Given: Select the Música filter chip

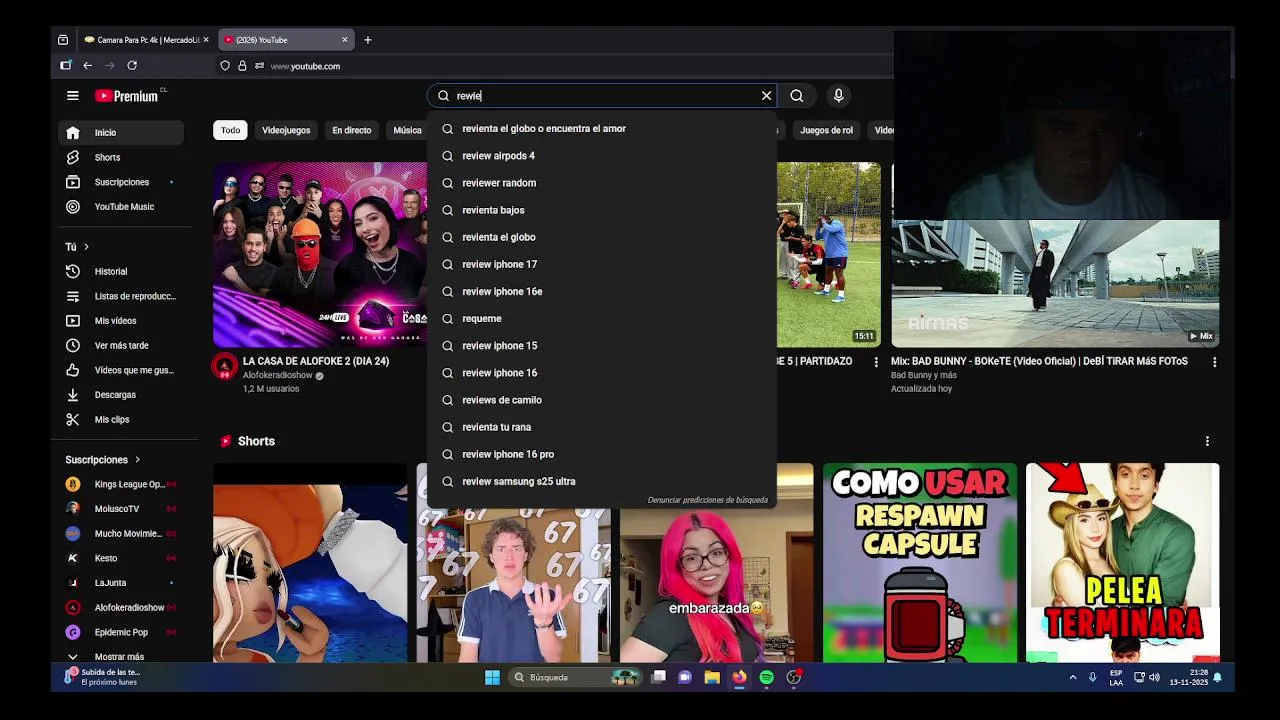Looking at the screenshot, I should [x=407, y=130].
